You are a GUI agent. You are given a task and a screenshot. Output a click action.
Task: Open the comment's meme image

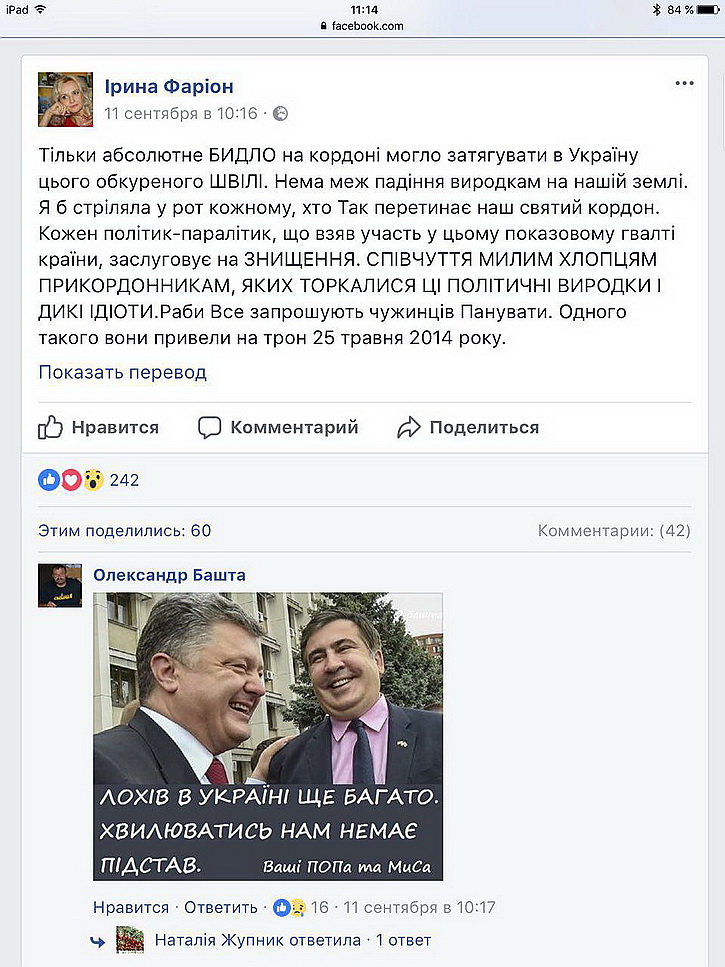coord(268,736)
